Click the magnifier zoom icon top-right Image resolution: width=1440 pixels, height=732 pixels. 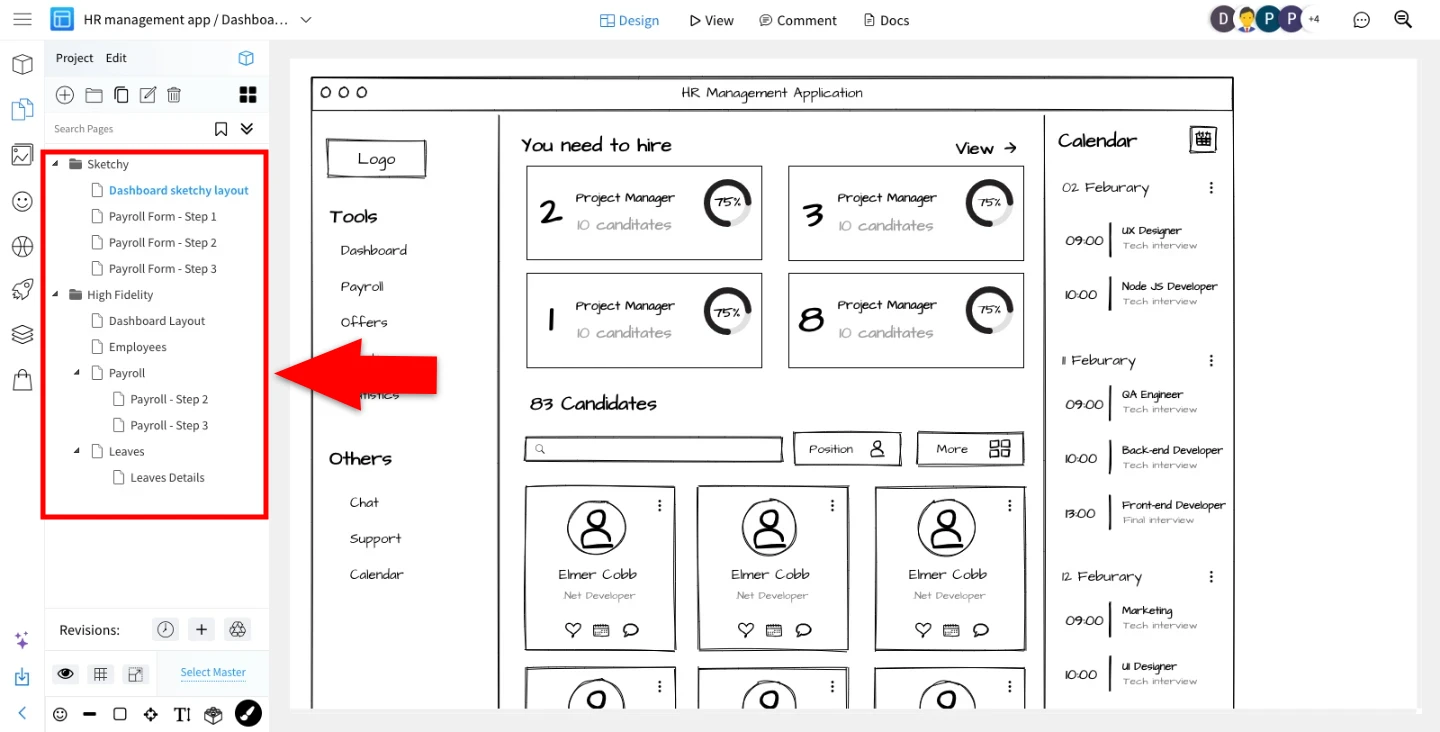click(x=1403, y=20)
